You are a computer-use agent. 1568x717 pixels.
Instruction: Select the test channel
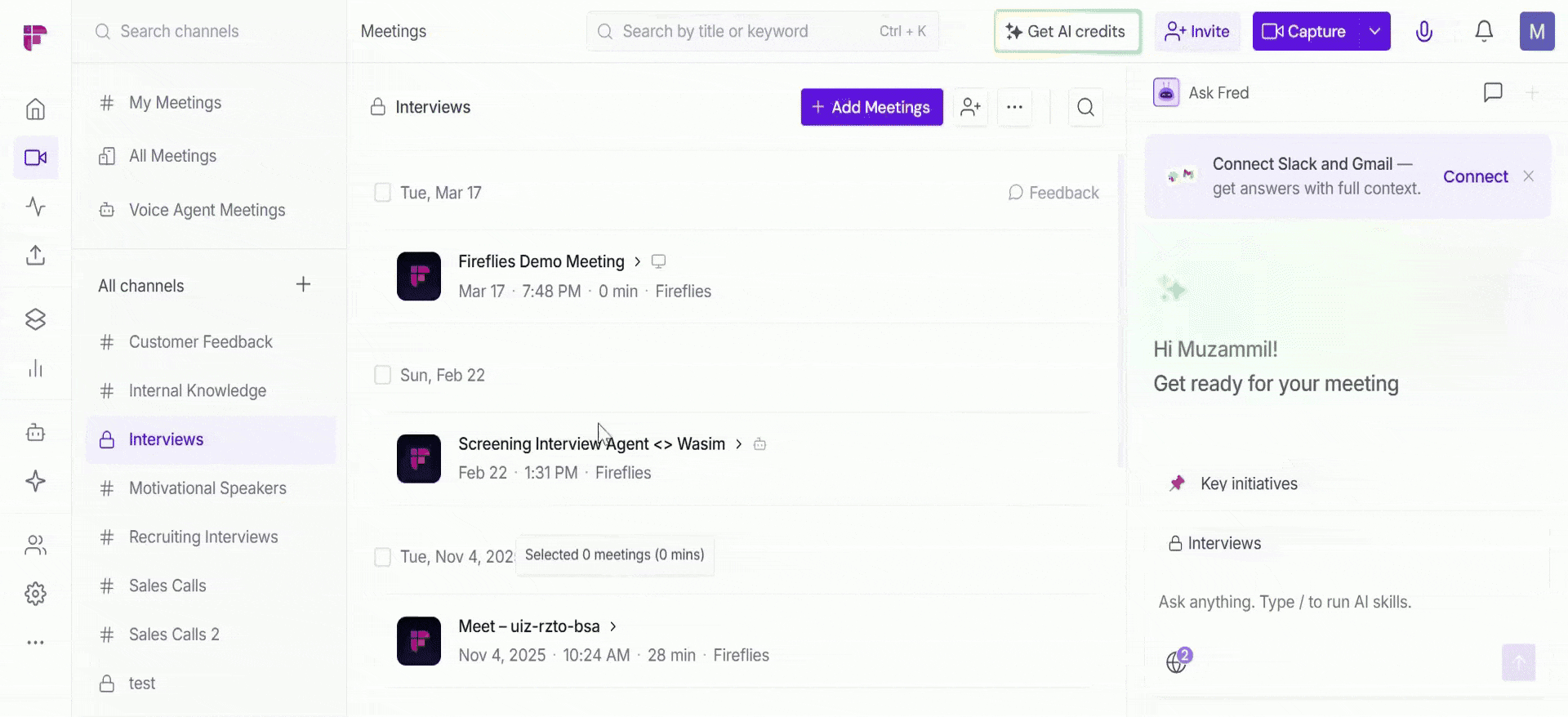(x=211, y=684)
